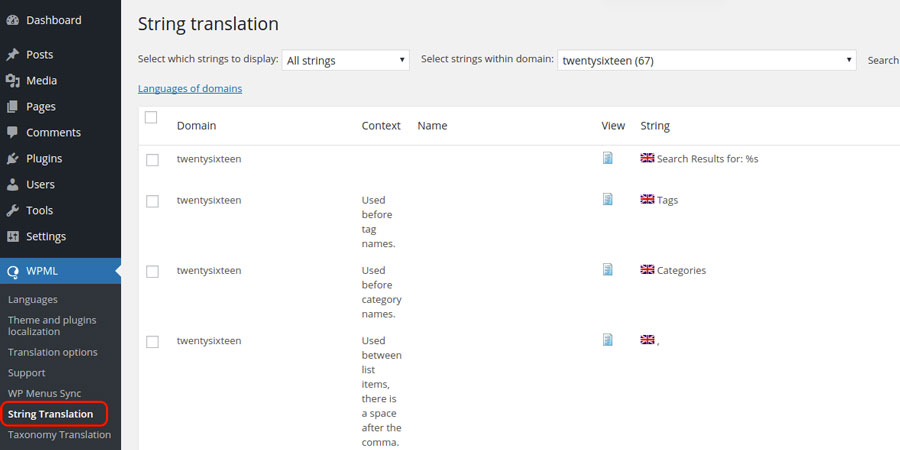
Task: Click view icon in the comma string row
Action: pyautogui.click(x=608, y=340)
